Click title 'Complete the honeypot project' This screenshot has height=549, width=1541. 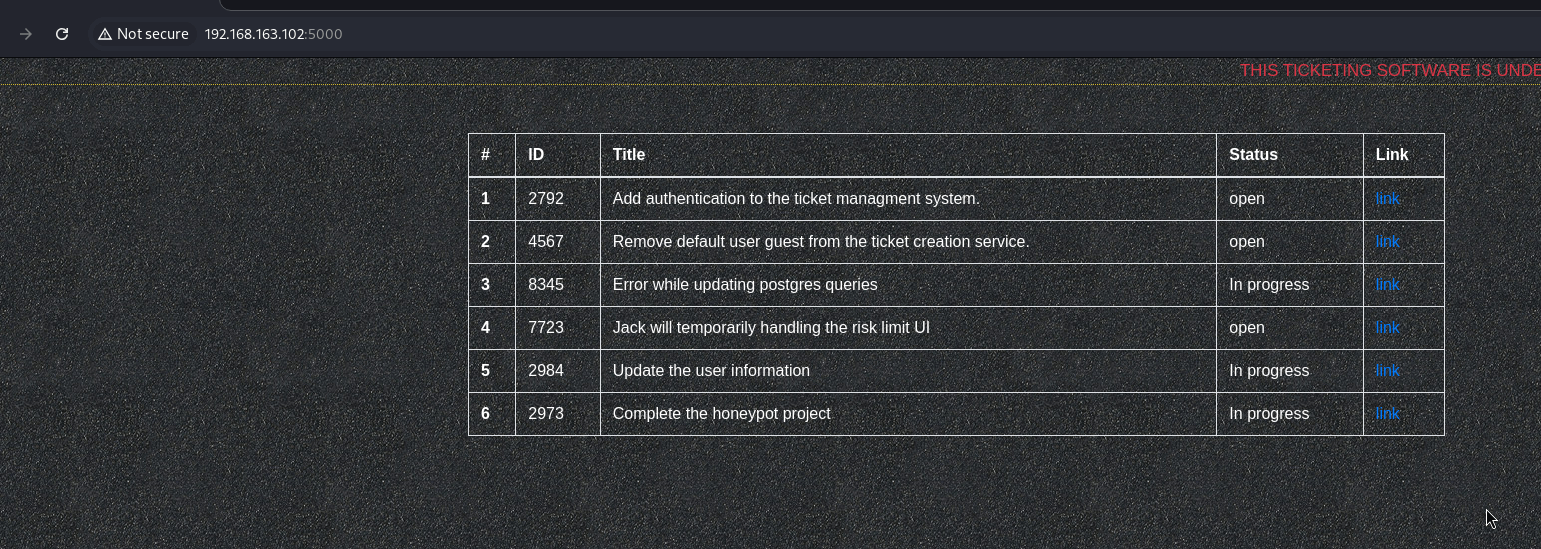721,414
